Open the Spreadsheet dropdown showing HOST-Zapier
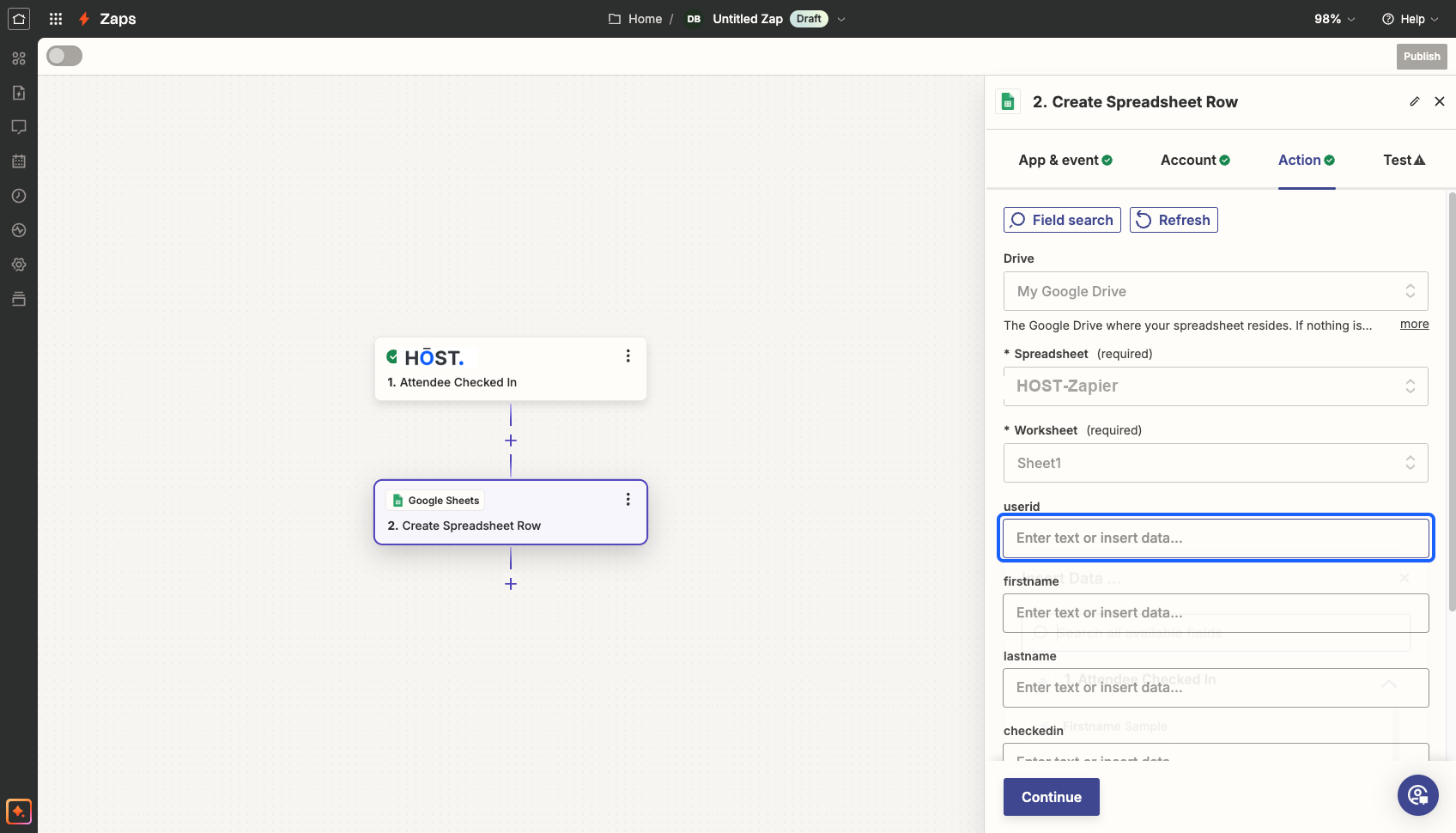Screen dimensions: 1456x833 (x=1216, y=386)
